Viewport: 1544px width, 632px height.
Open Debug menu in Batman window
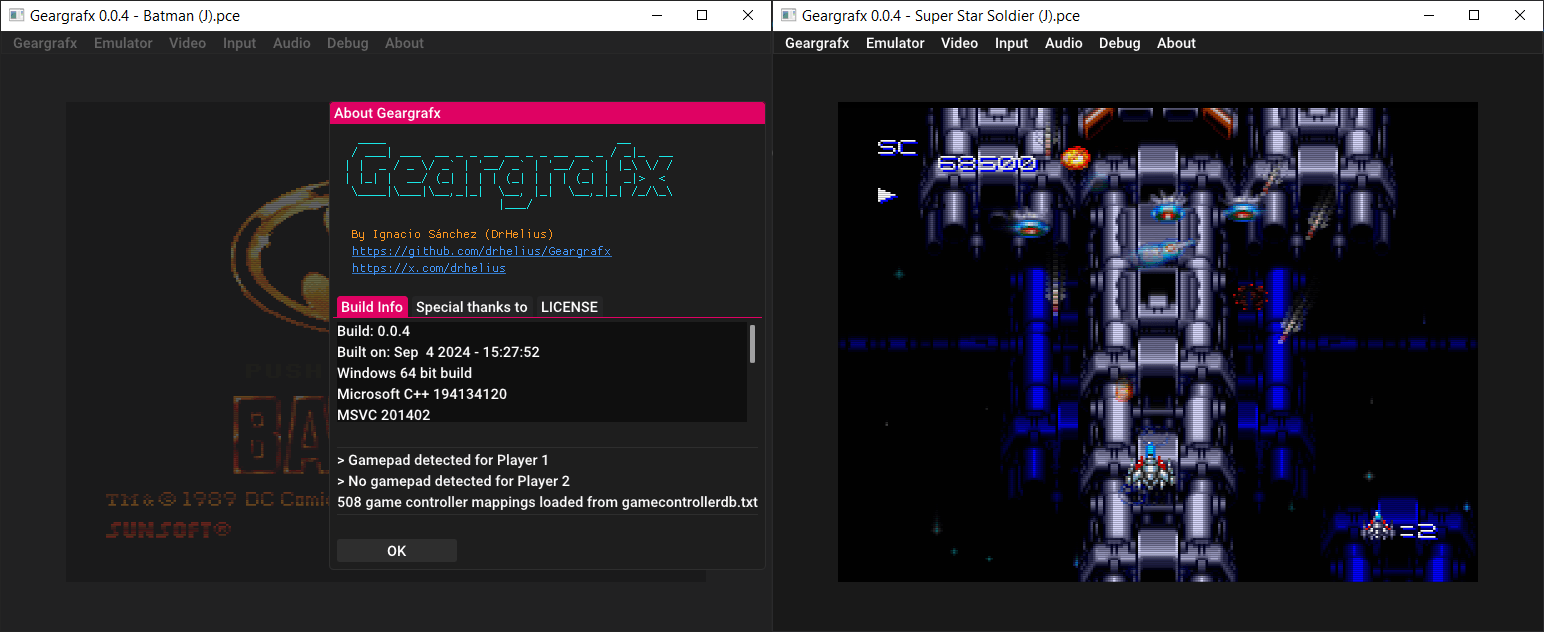click(348, 43)
